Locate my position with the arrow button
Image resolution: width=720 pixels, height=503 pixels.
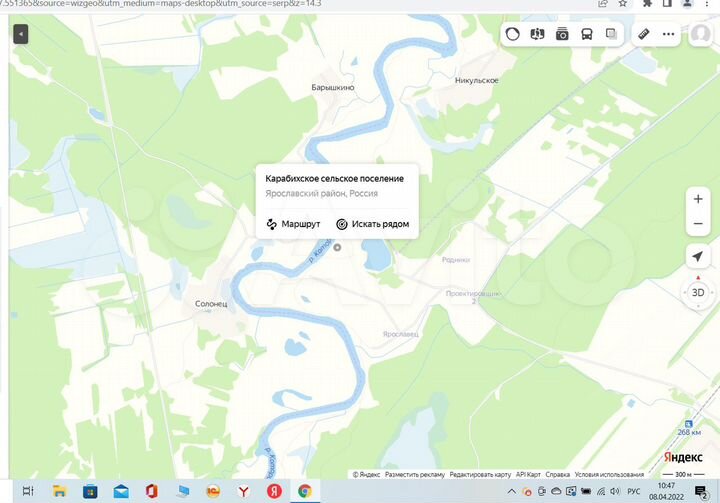tap(698, 256)
